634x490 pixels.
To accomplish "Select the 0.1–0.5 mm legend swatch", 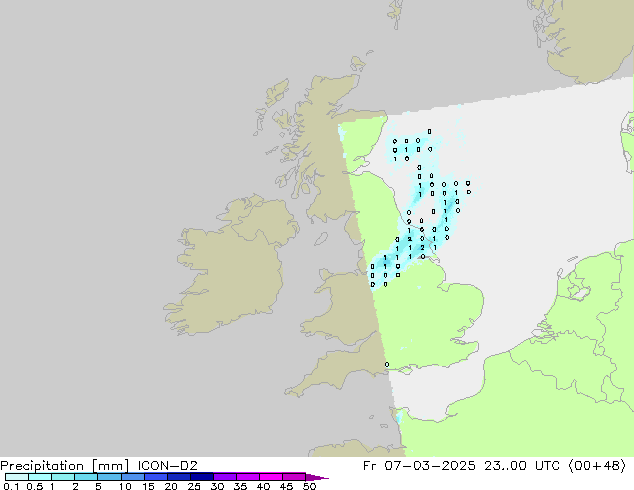I will (17, 477).
